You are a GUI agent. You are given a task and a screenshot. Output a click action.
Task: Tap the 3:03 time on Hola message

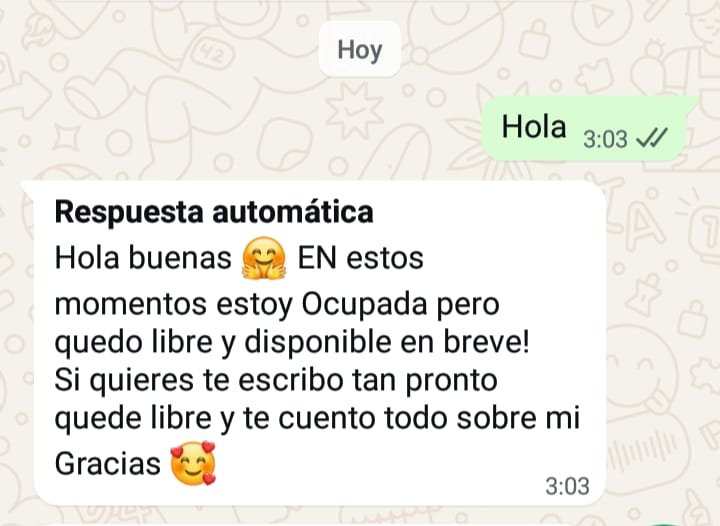605,139
